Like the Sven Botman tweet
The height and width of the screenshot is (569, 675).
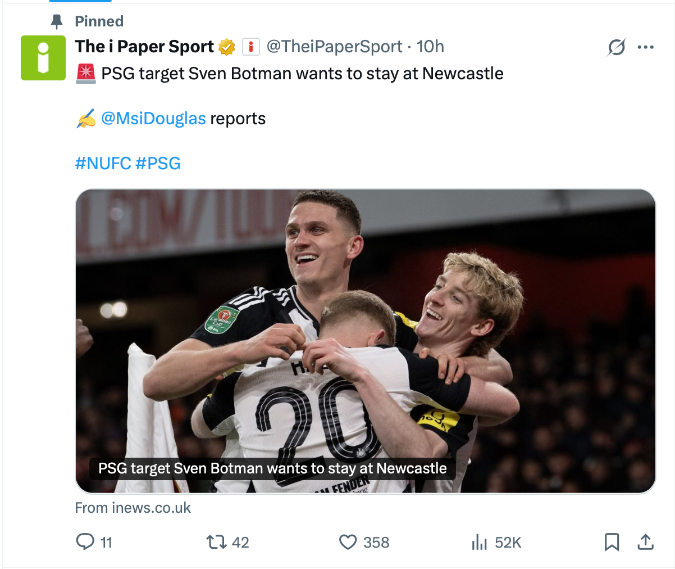pos(348,542)
